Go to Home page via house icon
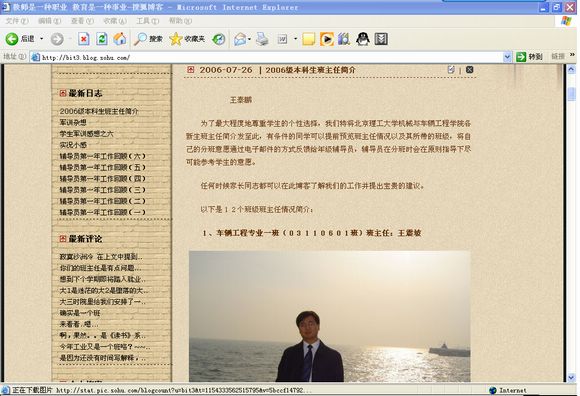The height and width of the screenshot is (396, 580). click(119, 38)
